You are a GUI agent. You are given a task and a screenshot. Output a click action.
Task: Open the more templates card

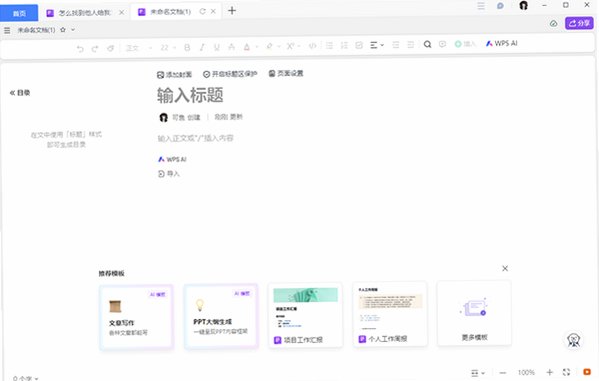click(474, 313)
